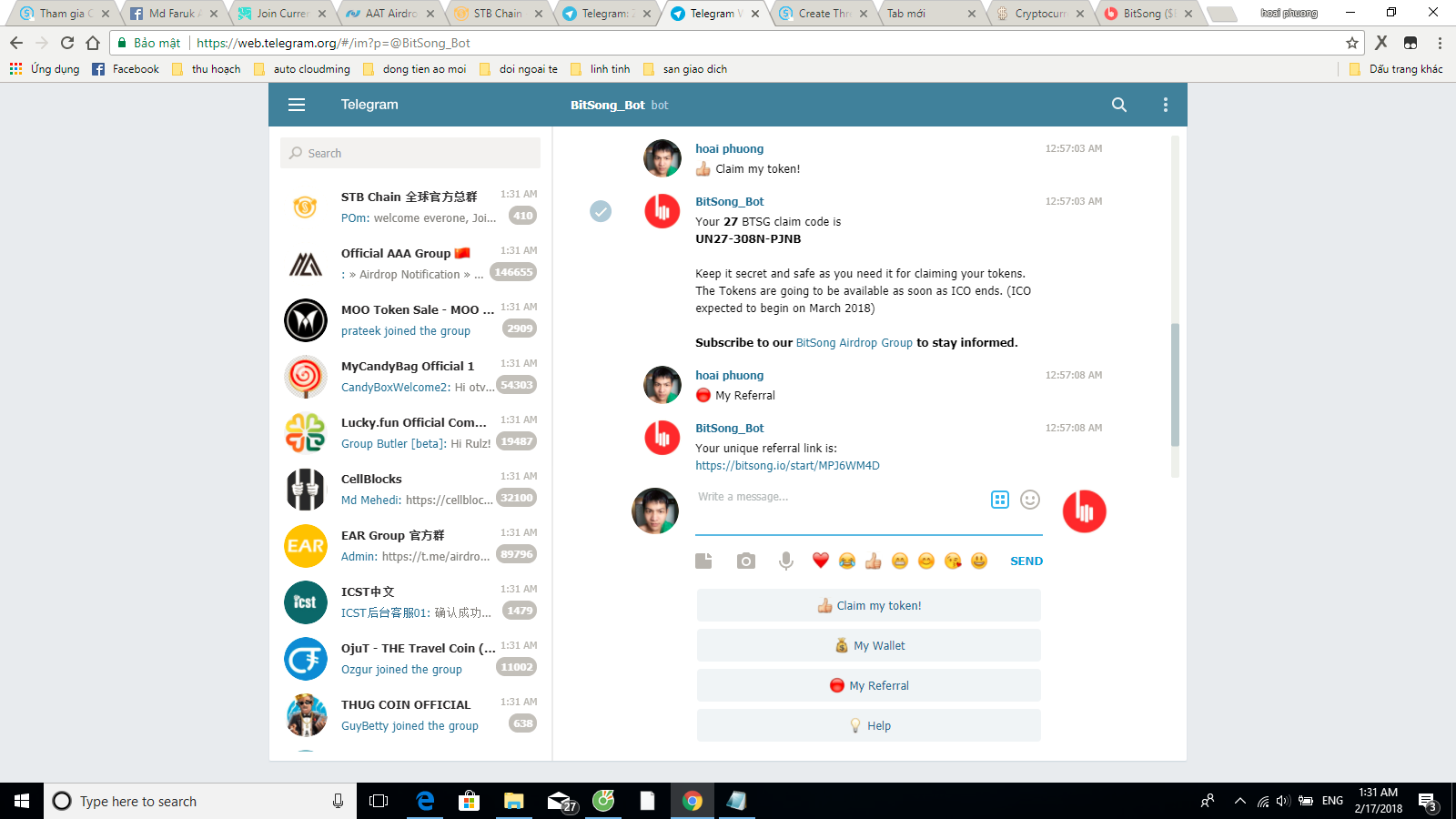1456x819 pixels.
Task: Toggle the bot keyboard icon
Action: [1000, 500]
